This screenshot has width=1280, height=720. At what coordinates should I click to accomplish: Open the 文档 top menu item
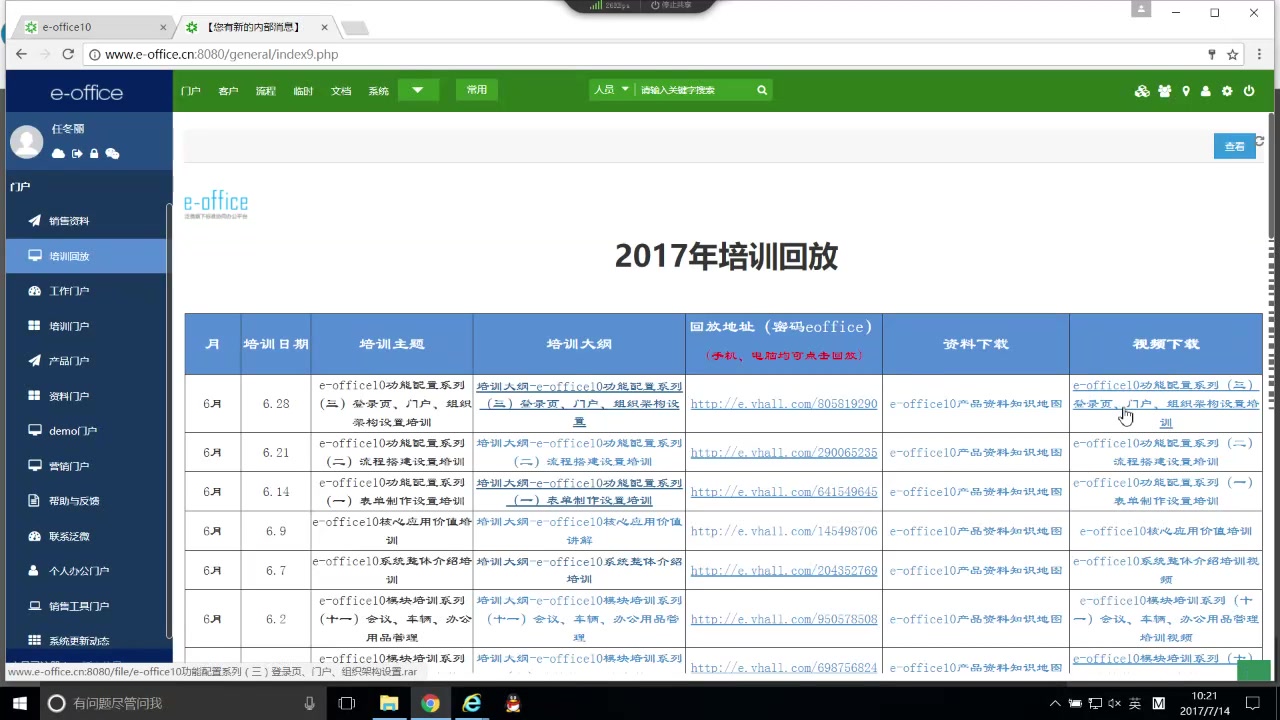point(341,91)
